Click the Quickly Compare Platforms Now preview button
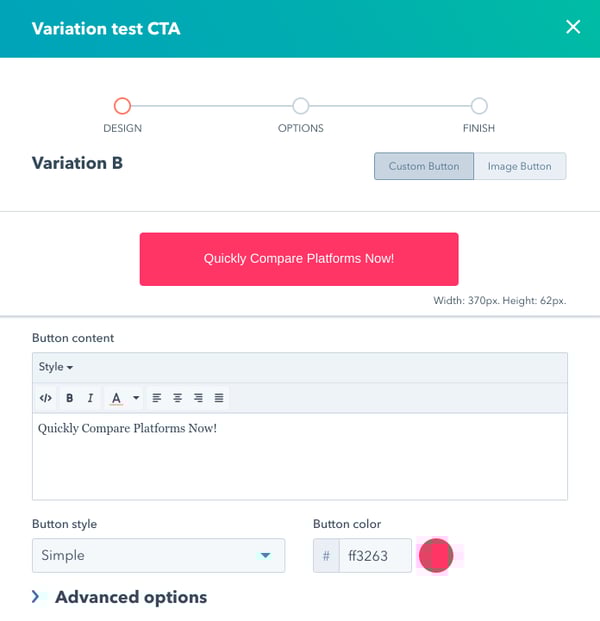Image resolution: width=600 pixels, height=621 pixels. click(299, 259)
